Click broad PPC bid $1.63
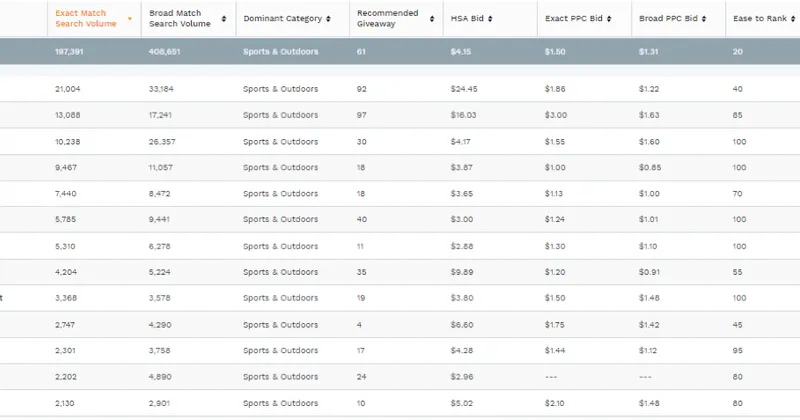 (x=649, y=115)
